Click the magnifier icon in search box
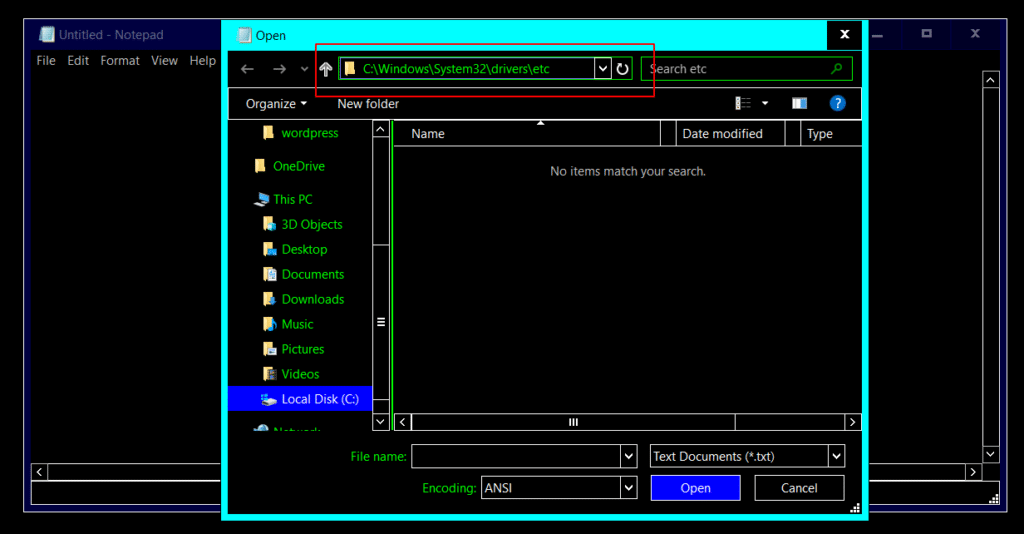Viewport: 1024px width, 534px height. (837, 68)
